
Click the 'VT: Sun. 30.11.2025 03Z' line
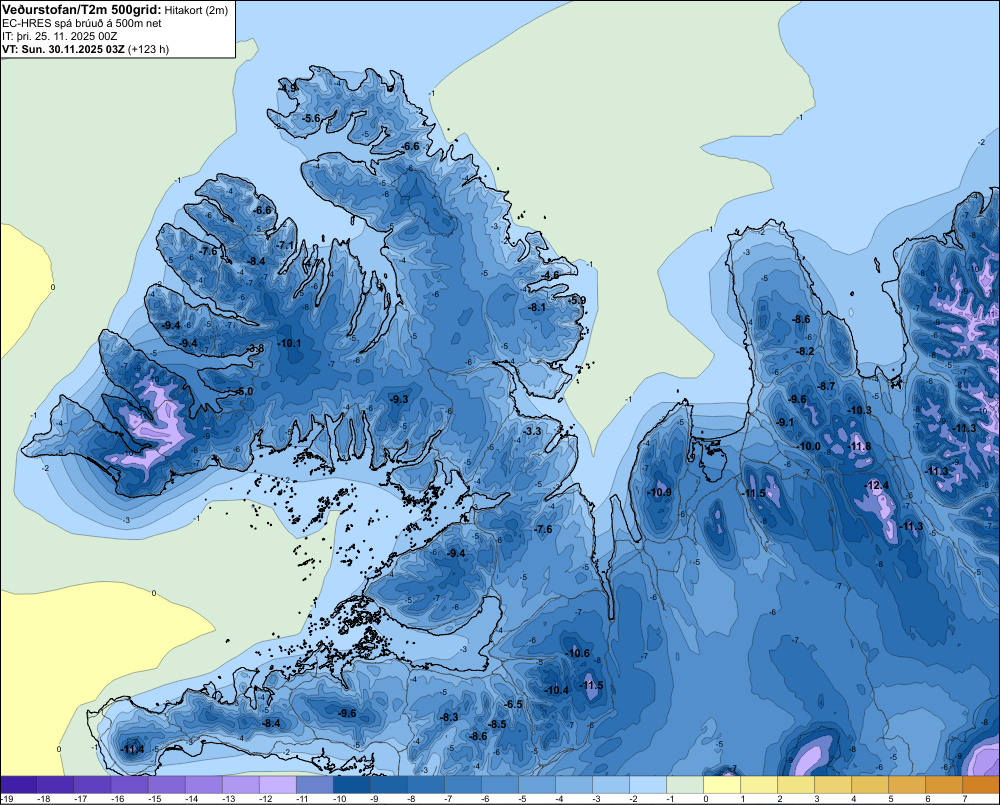pos(63,49)
